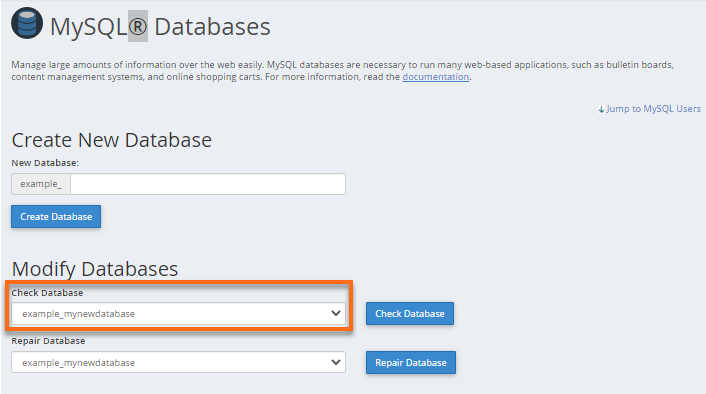Click the Repair Database field label
The image size is (706, 394).
pos(48,341)
